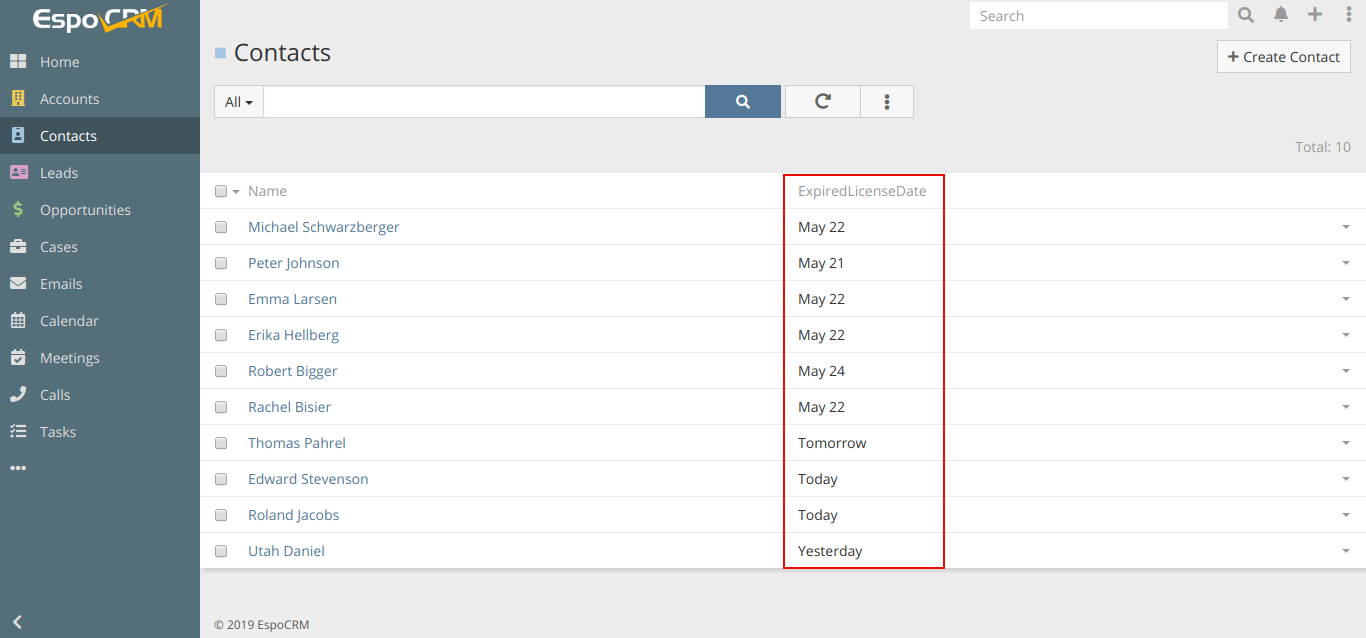Image resolution: width=1366 pixels, height=638 pixels.
Task: Open the EspoCRM logo home link
Action: point(98,19)
